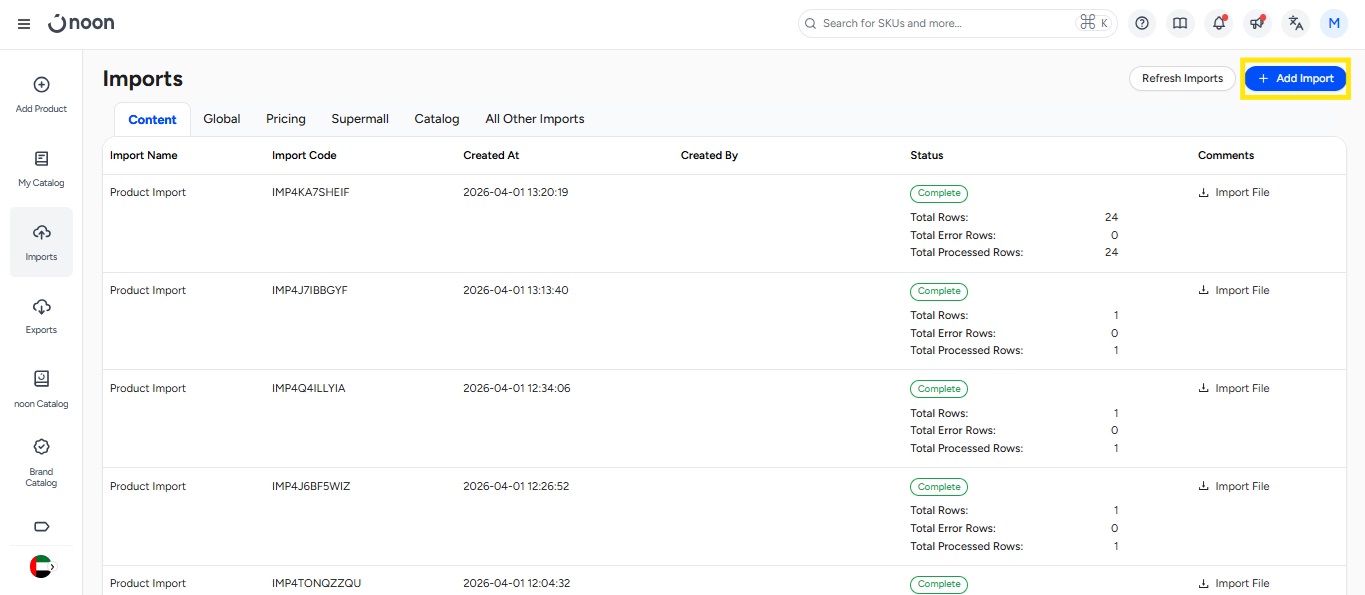Click the Add Import button
This screenshot has width=1365, height=595.
click(x=1295, y=78)
